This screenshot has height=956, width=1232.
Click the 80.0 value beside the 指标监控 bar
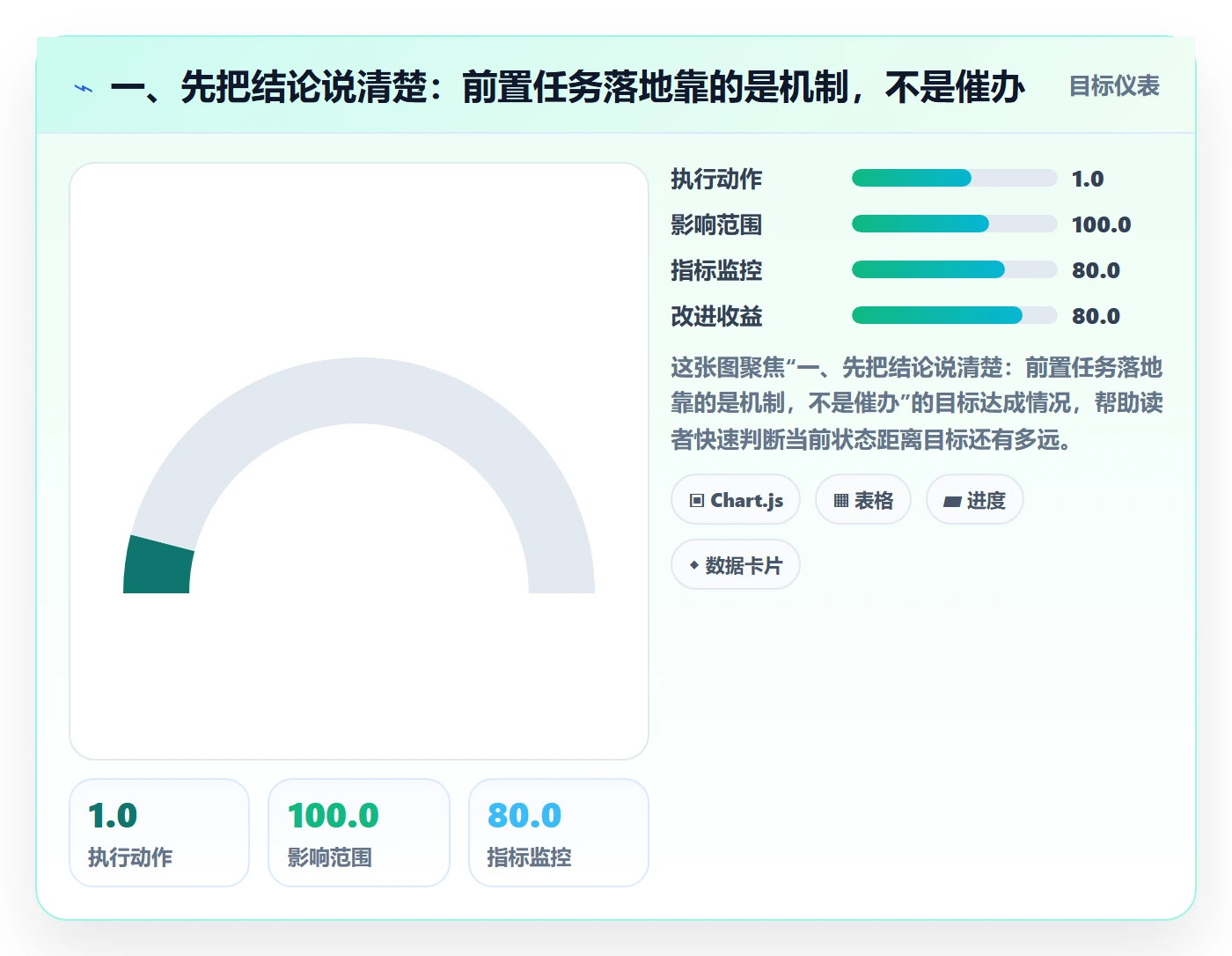pos(1096,270)
